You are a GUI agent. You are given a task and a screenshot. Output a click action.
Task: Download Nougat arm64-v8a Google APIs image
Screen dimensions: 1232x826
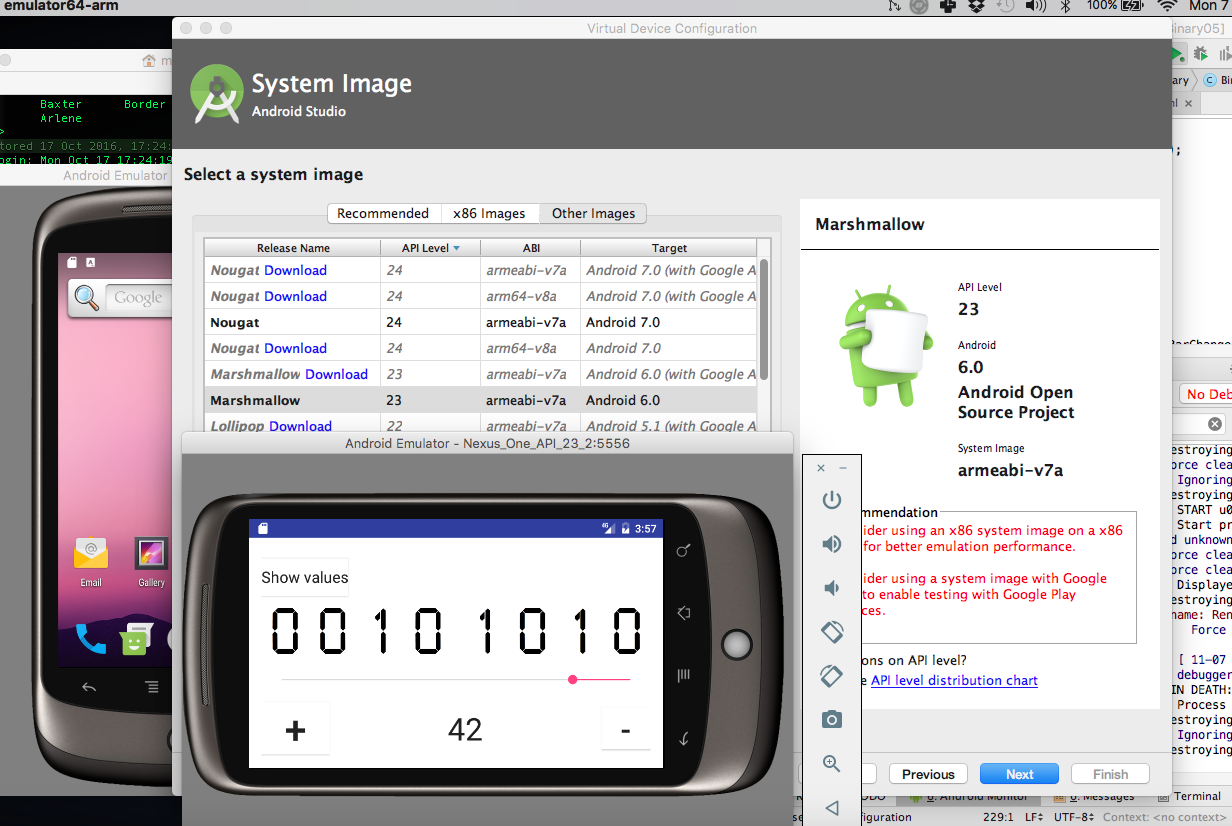tap(296, 296)
